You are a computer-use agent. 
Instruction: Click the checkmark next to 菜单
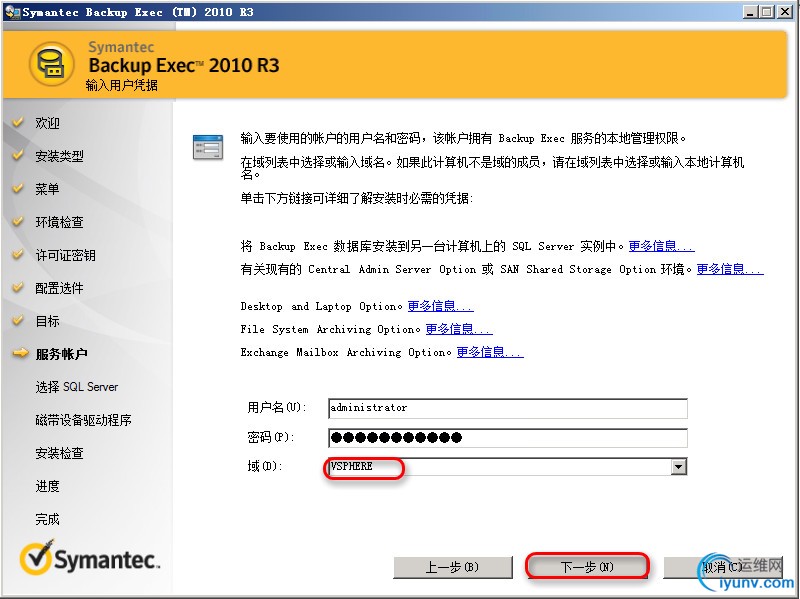tap(18, 188)
